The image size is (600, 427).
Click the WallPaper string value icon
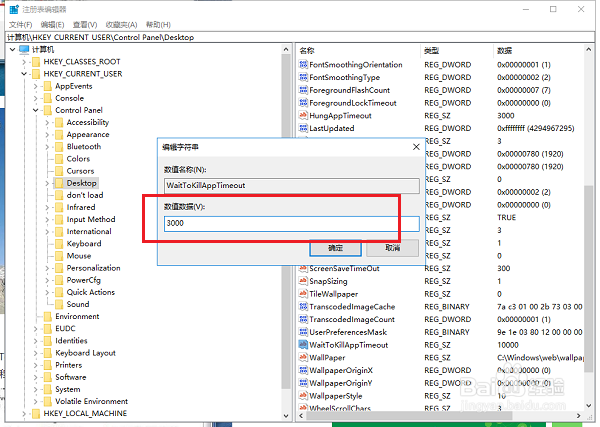click(x=303, y=357)
